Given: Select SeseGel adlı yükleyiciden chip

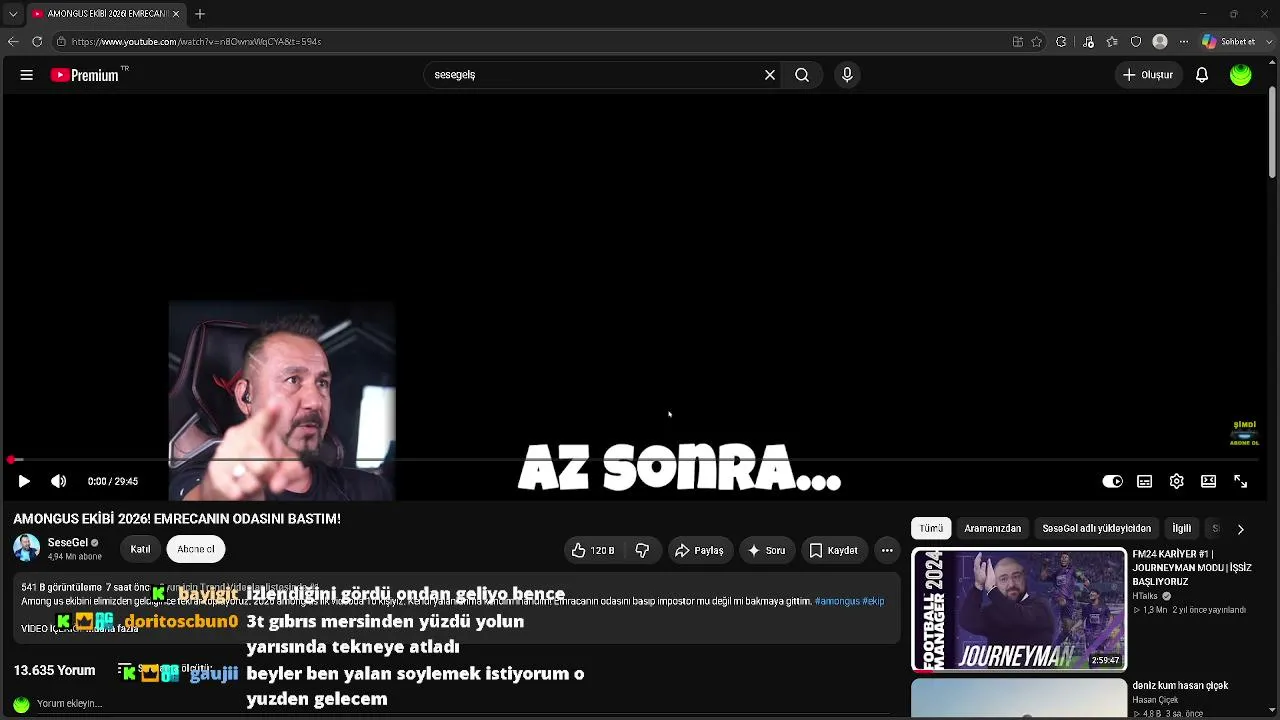Looking at the screenshot, I should [x=1097, y=528].
